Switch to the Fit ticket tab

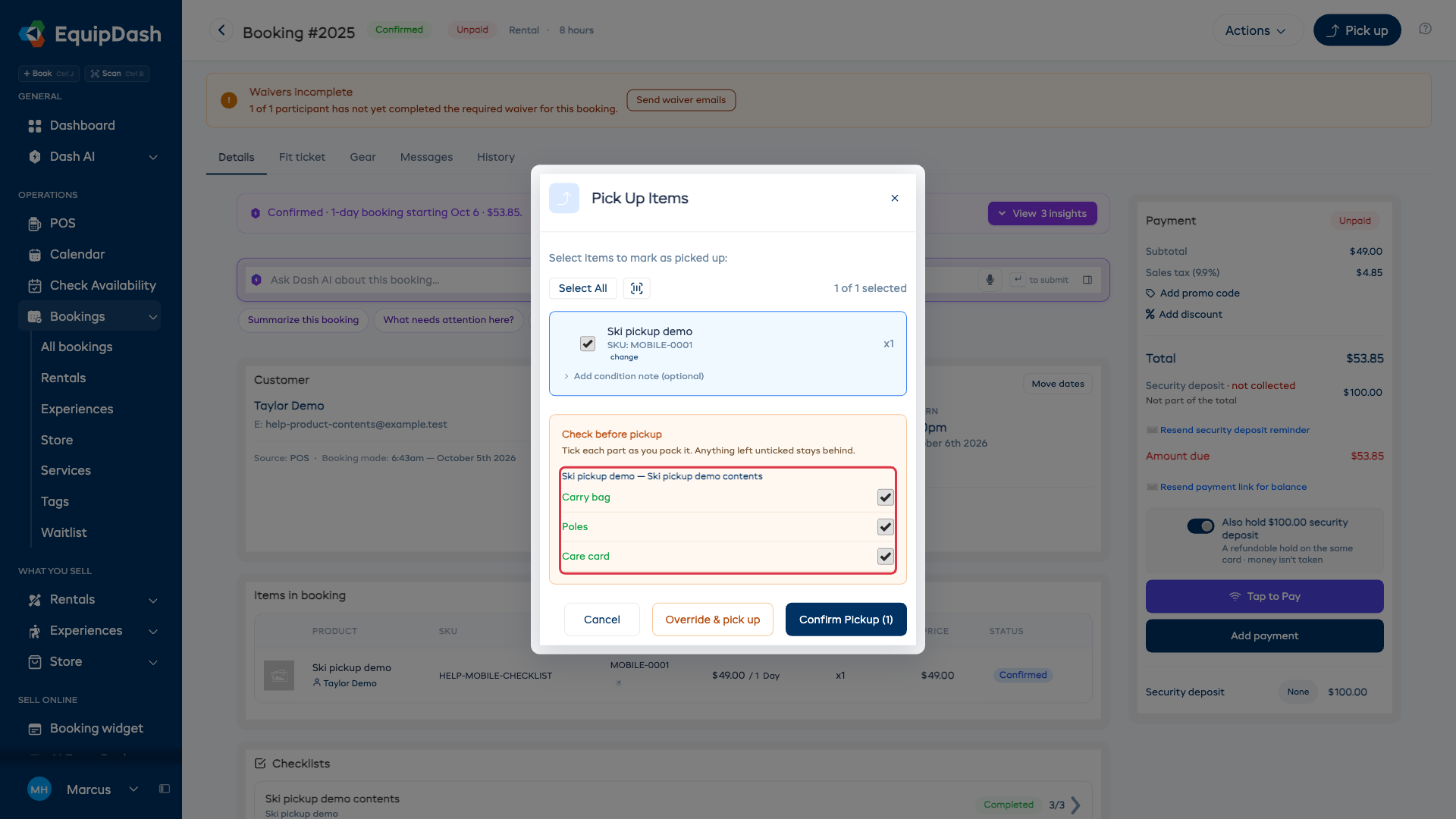(x=302, y=157)
